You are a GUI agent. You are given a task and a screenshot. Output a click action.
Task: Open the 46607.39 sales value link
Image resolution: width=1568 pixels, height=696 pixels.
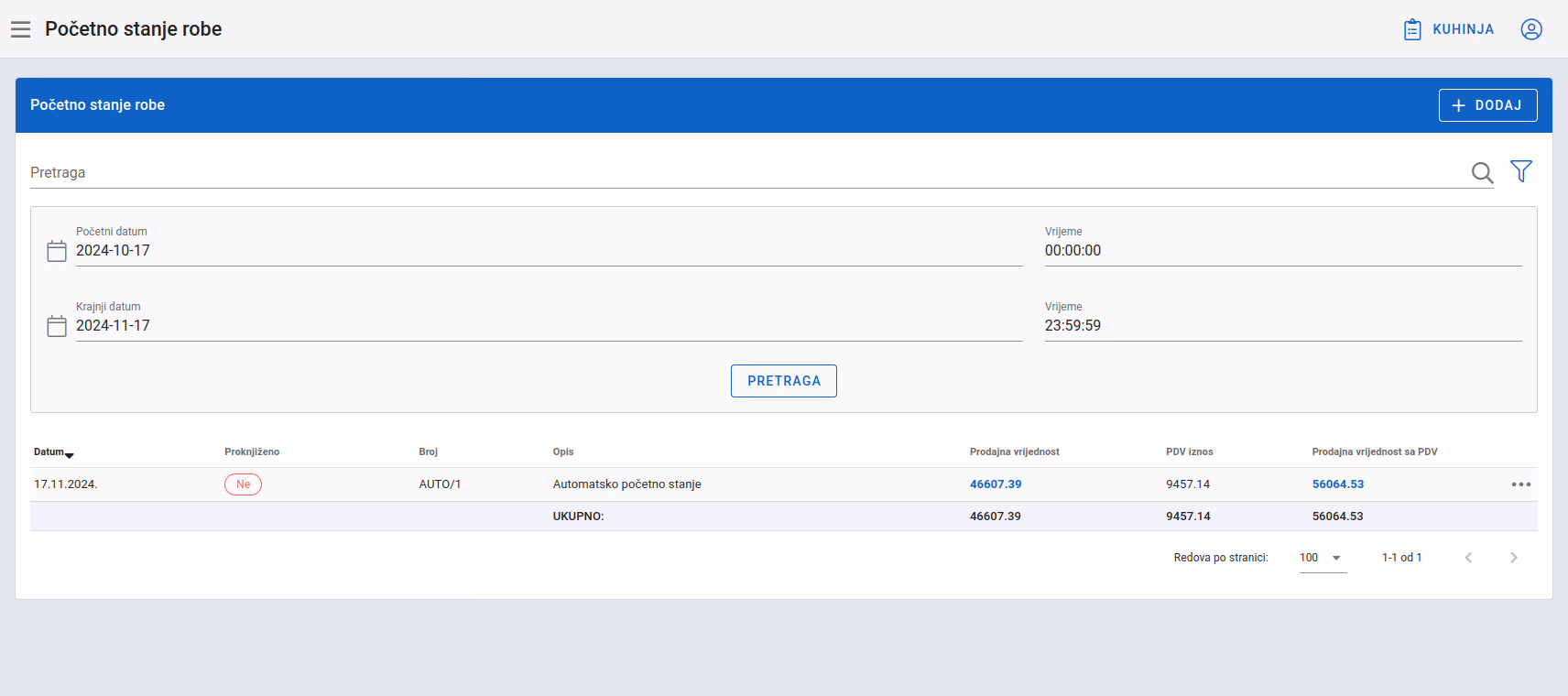pyautogui.click(x=996, y=484)
